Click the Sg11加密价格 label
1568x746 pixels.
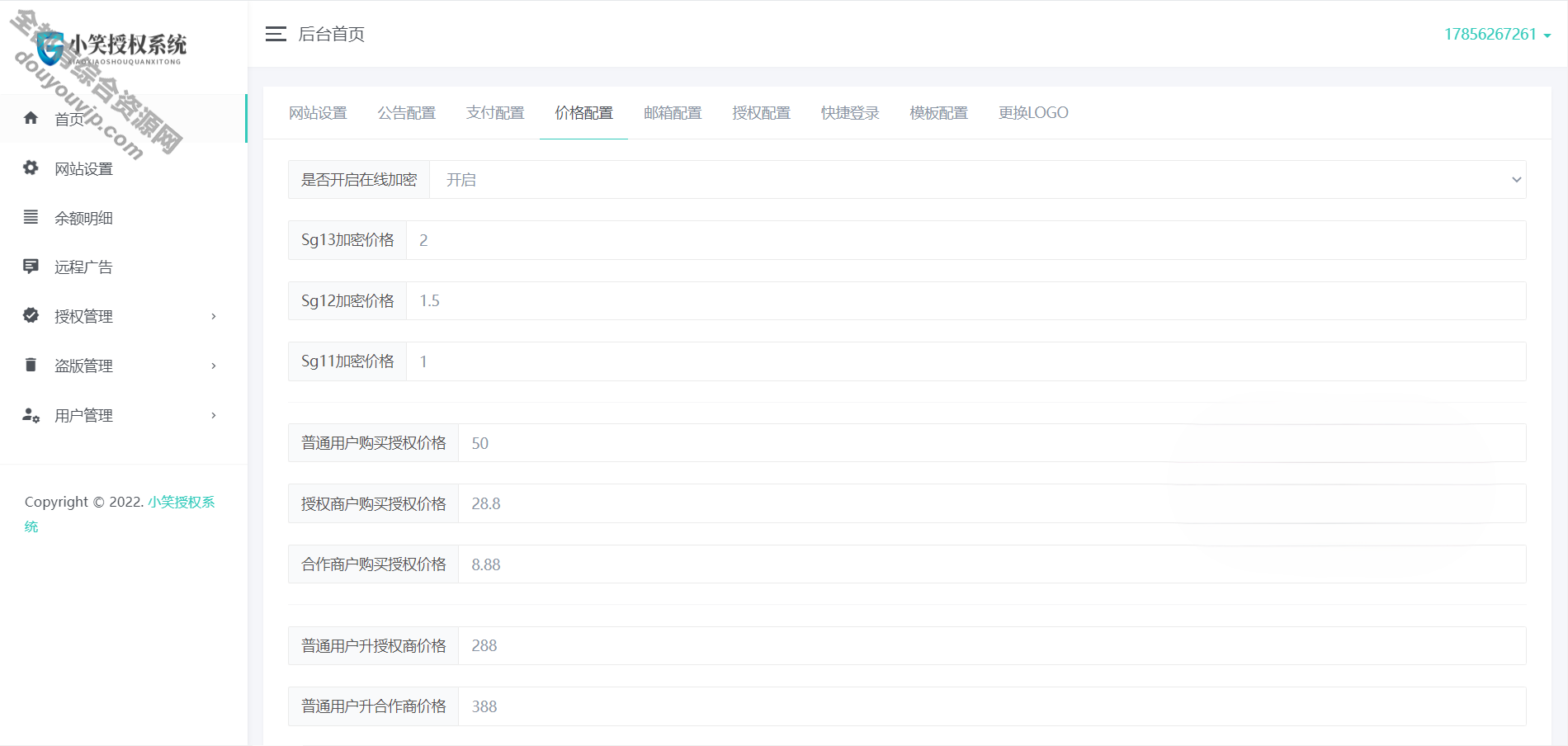pyautogui.click(x=347, y=361)
